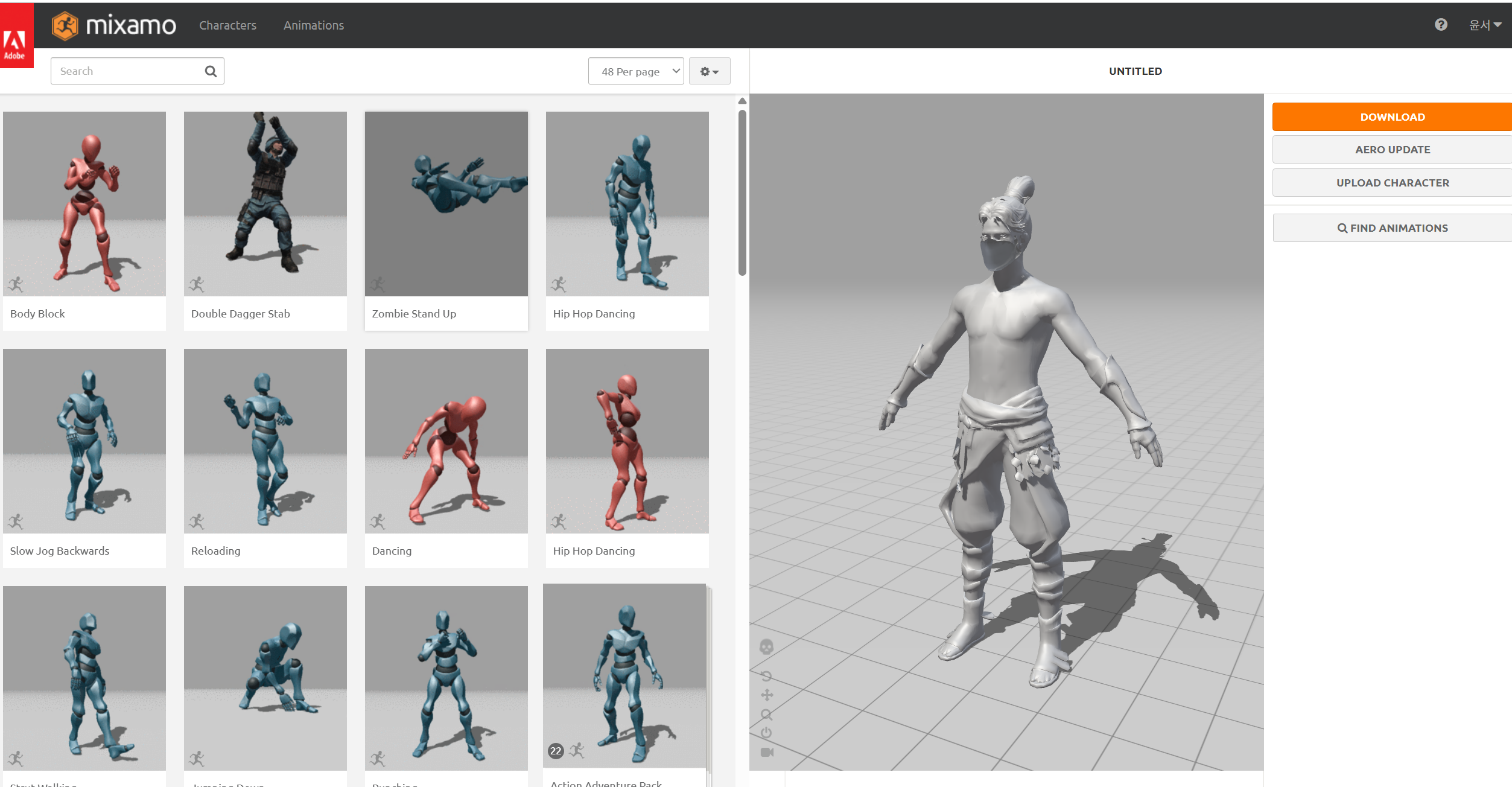Click the viewport zoom magnifier icon
Viewport: 1512px width, 787px height.
click(766, 715)
